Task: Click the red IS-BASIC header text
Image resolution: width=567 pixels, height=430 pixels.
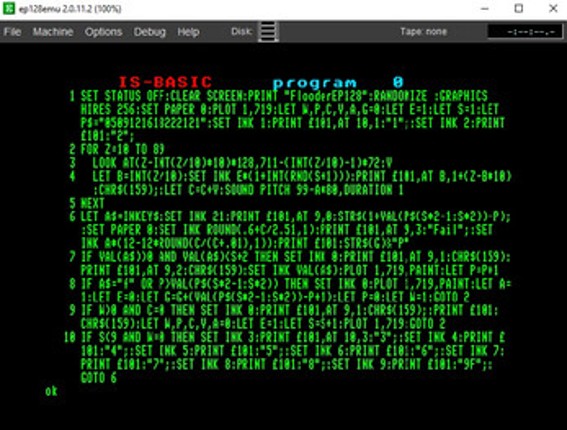Action: (x=165, y=82)
